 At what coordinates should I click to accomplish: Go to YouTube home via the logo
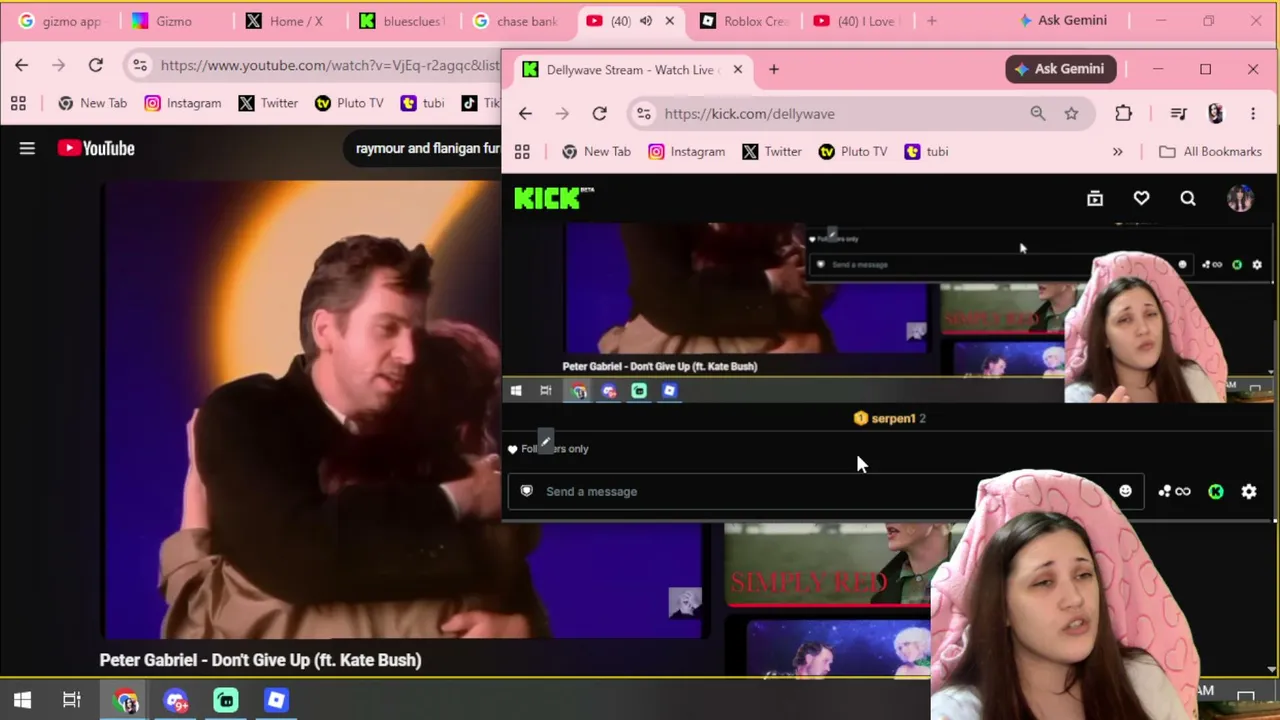coord(96,149)
